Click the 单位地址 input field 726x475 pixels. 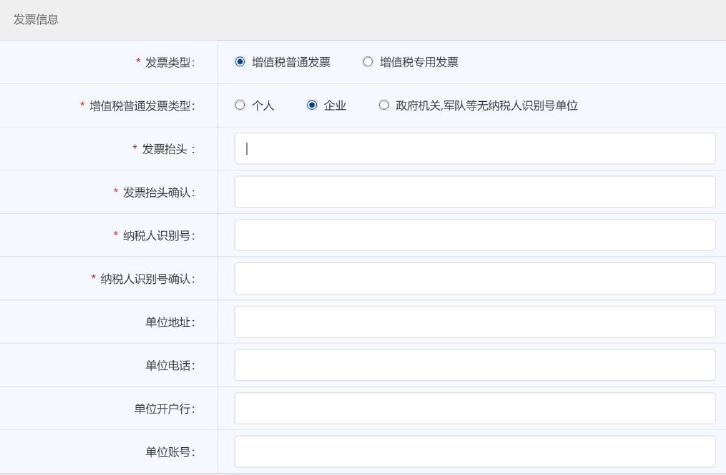pos(475,322)
